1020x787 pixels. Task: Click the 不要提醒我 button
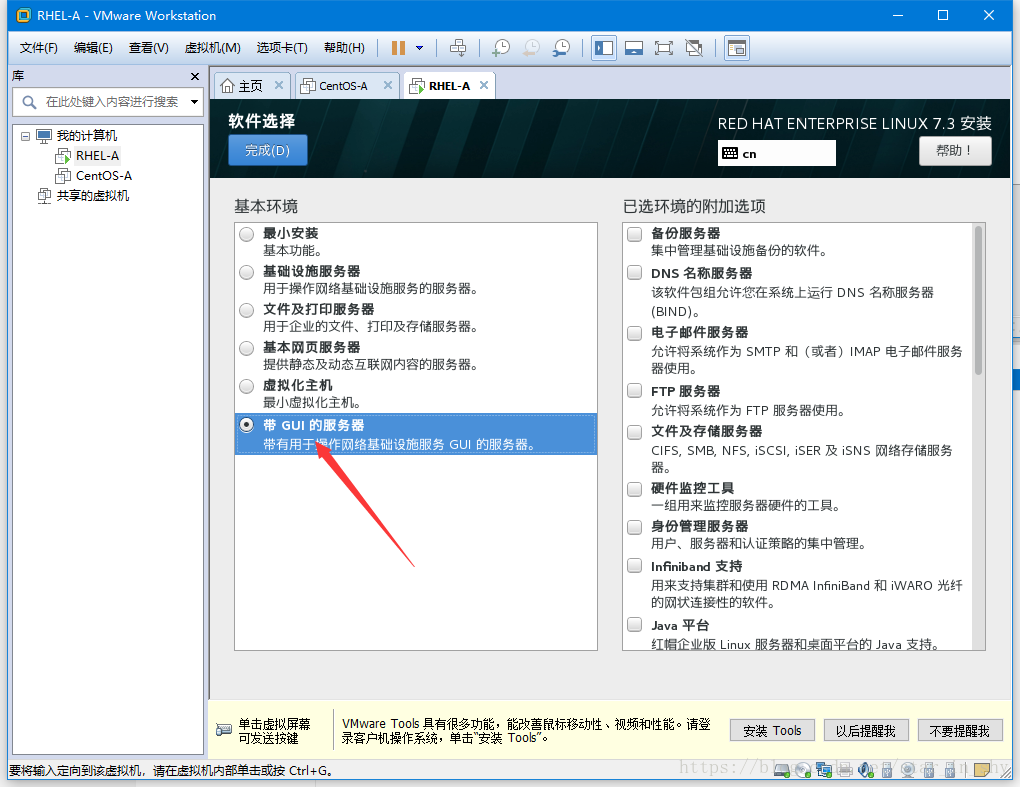click(x=960, y=731)
